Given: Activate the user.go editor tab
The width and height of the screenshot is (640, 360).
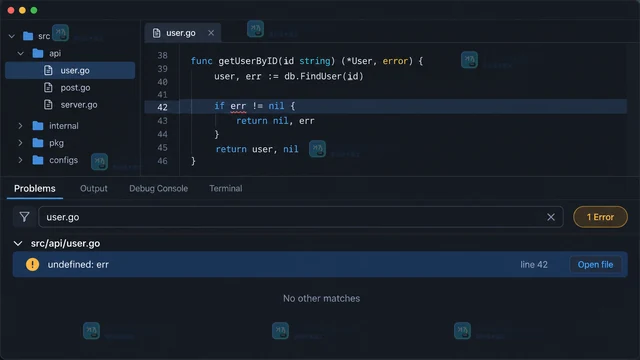Looking at the screenshot, I should tap(183, 33).
